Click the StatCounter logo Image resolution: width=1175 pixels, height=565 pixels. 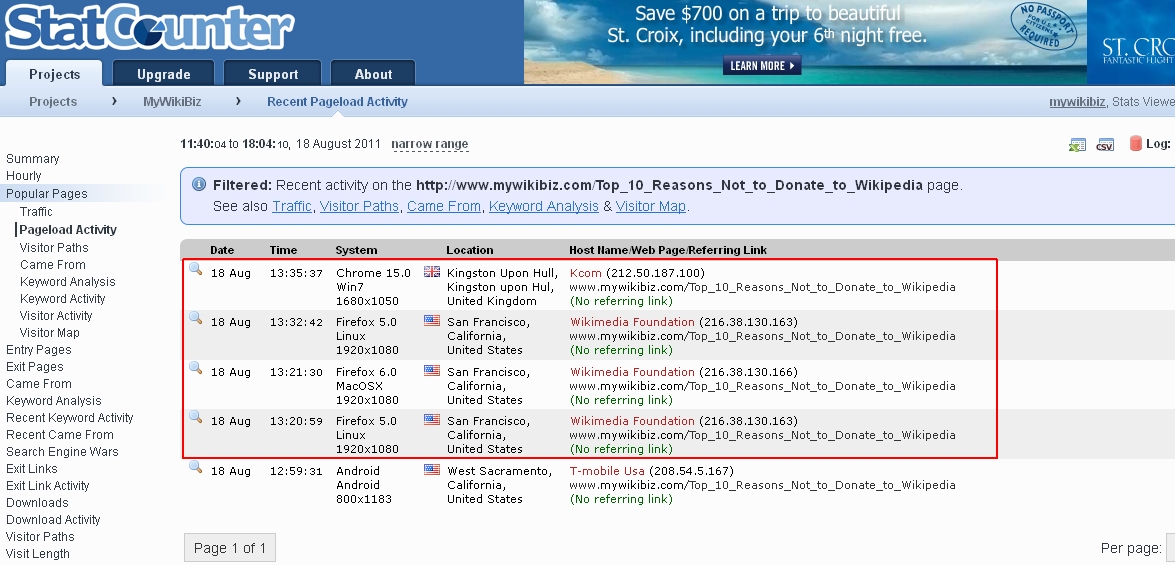coord(150,28)
